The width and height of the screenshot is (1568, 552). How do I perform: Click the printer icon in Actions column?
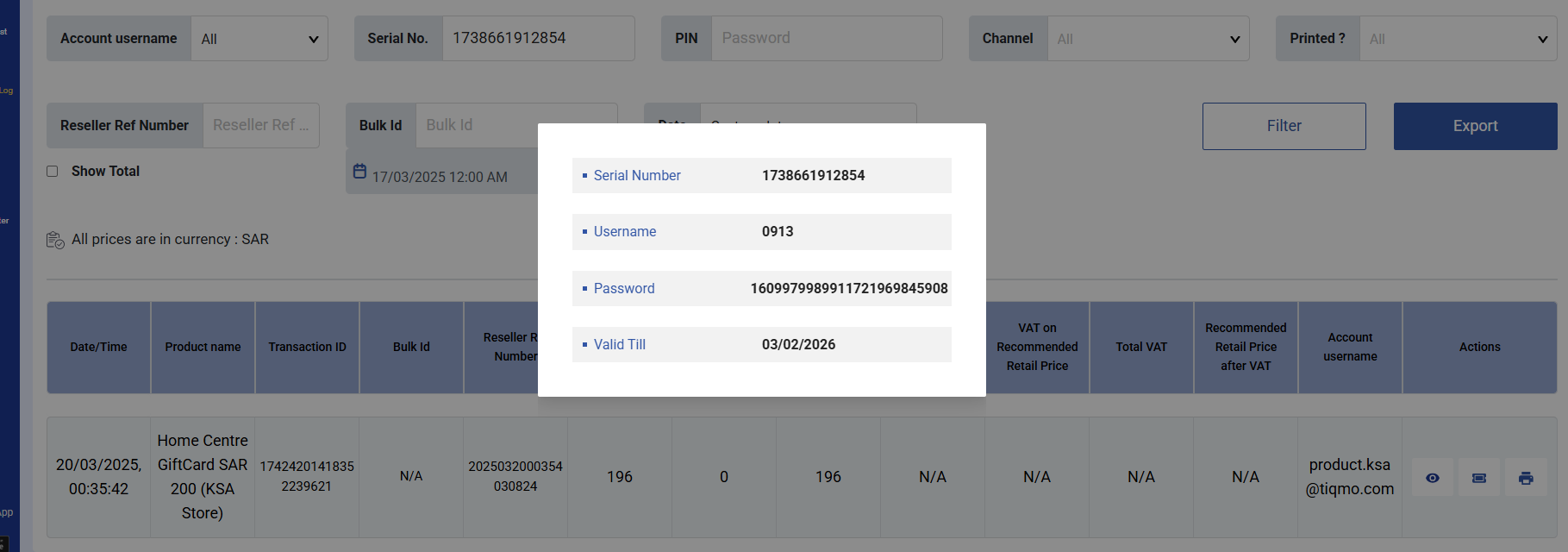1526,478
